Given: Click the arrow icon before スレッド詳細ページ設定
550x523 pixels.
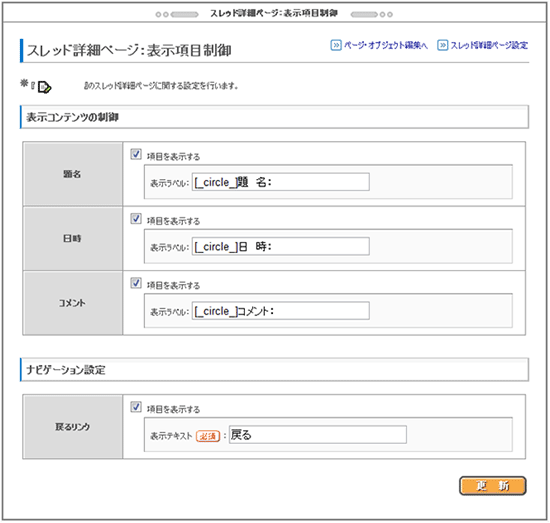Looking at the screenshot, I should 442,45.
